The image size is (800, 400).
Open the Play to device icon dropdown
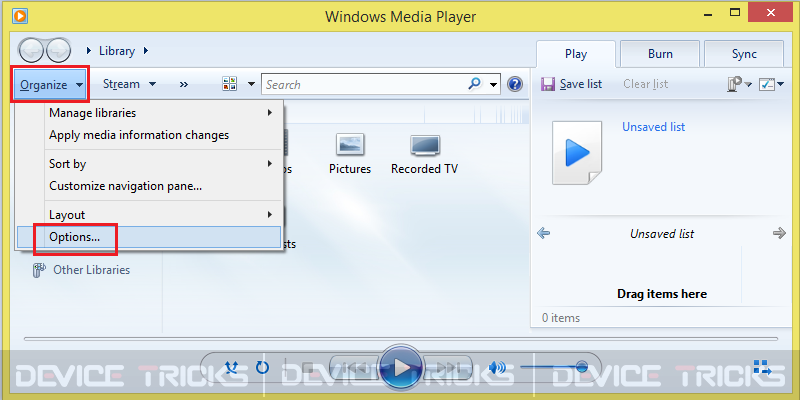tap(739, 84)
